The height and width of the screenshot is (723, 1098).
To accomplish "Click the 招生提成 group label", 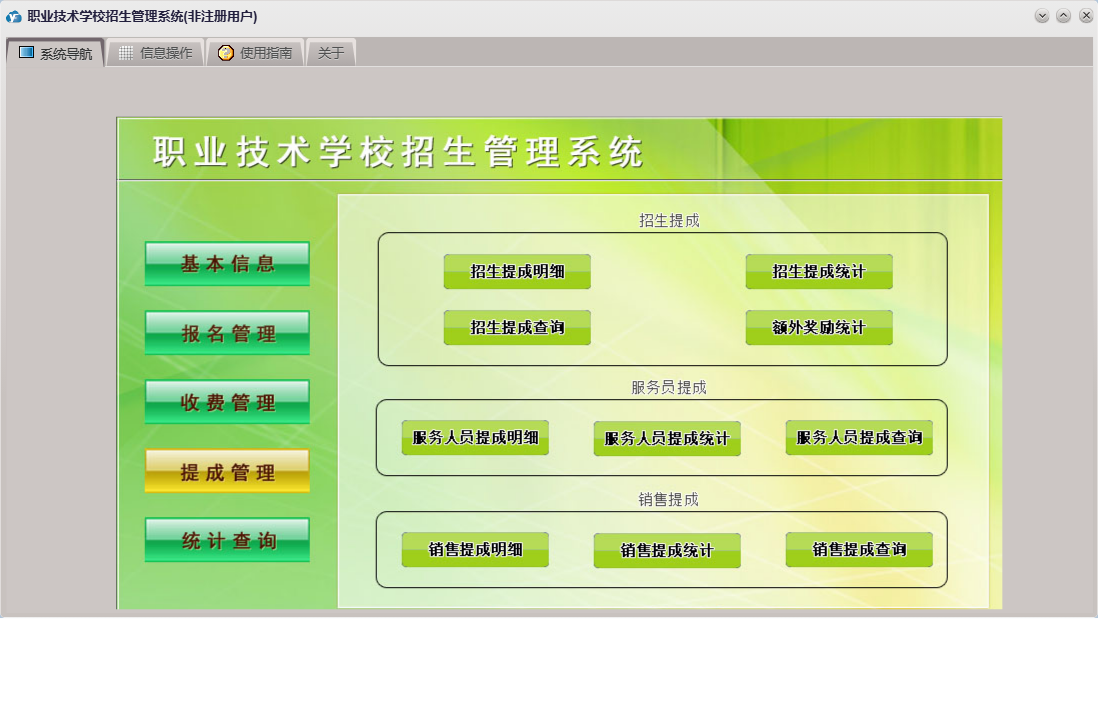I will pos(669,221).
